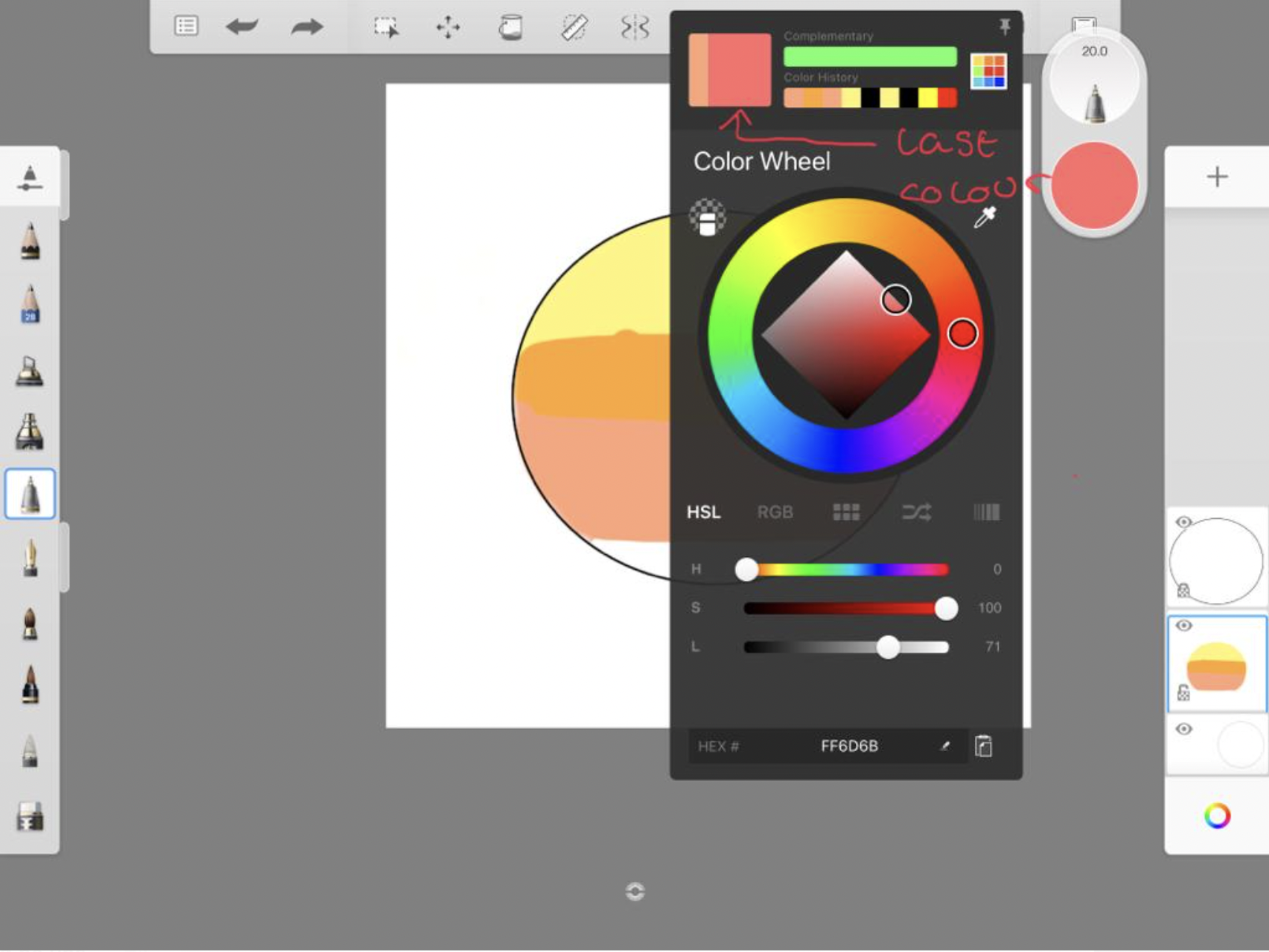1269x952 pixels.
Task: Toggle transparency lock on circle outline layer
Action: (1183, 590)
